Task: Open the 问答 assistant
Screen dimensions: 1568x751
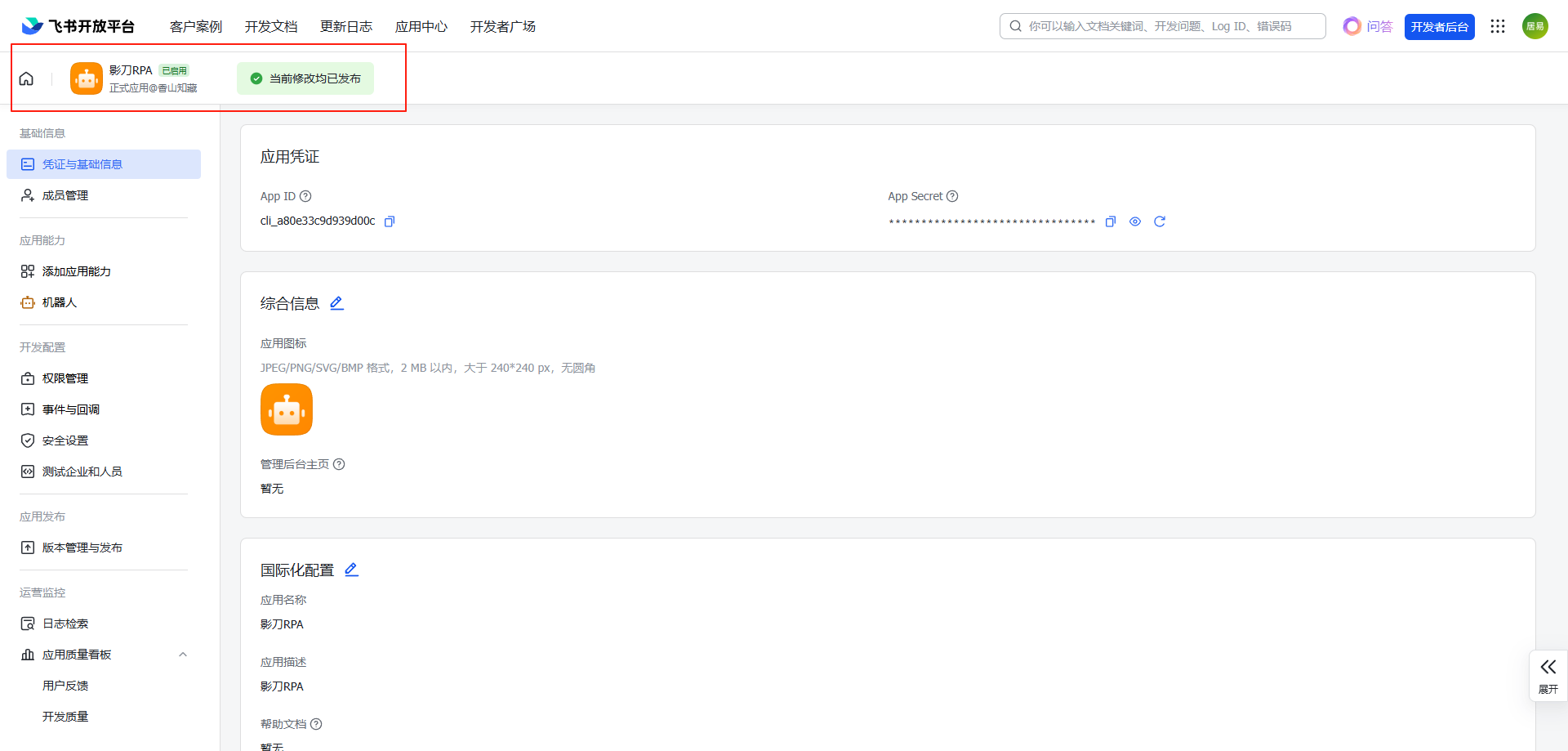Action: coord(1368,27)
